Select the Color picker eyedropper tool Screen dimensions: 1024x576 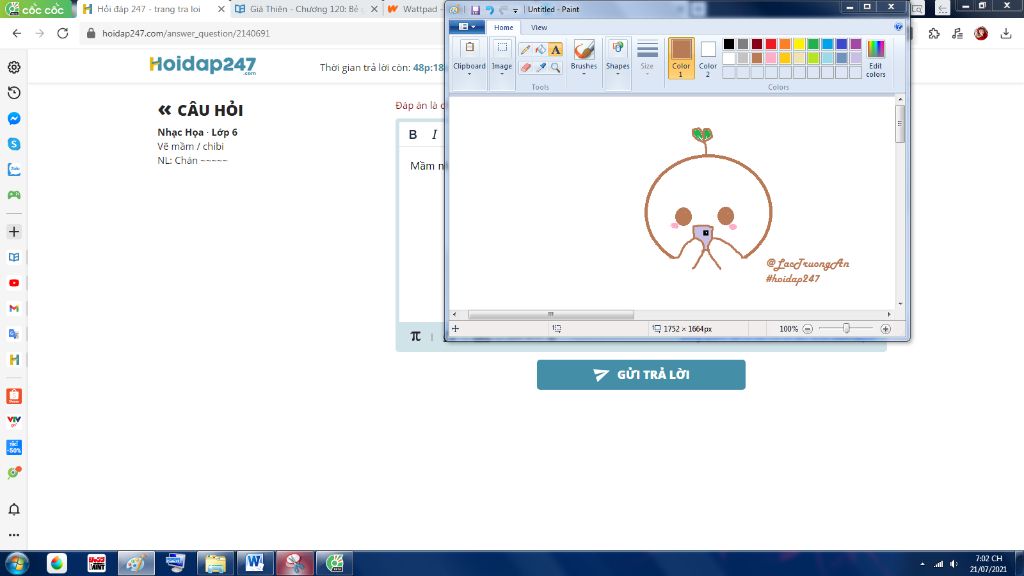pyautogui.click(x=541, y=67)
